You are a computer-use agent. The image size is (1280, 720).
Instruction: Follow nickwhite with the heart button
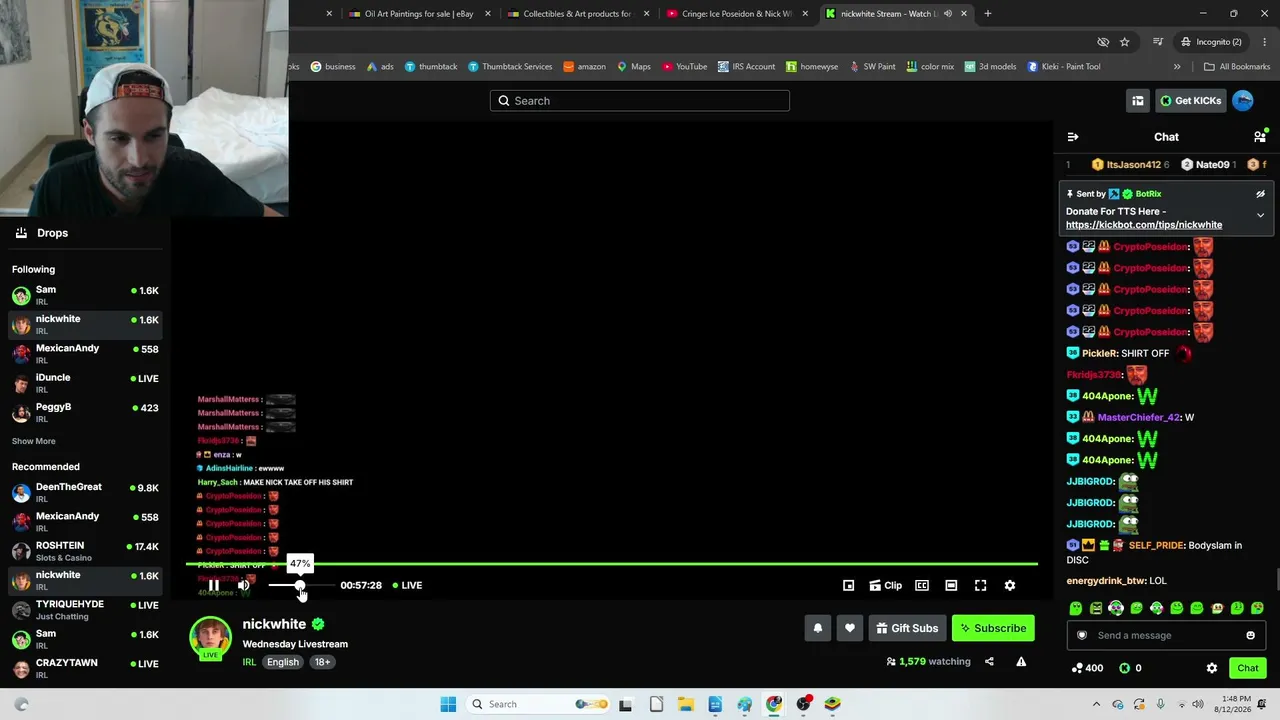(x=850, y=628)
